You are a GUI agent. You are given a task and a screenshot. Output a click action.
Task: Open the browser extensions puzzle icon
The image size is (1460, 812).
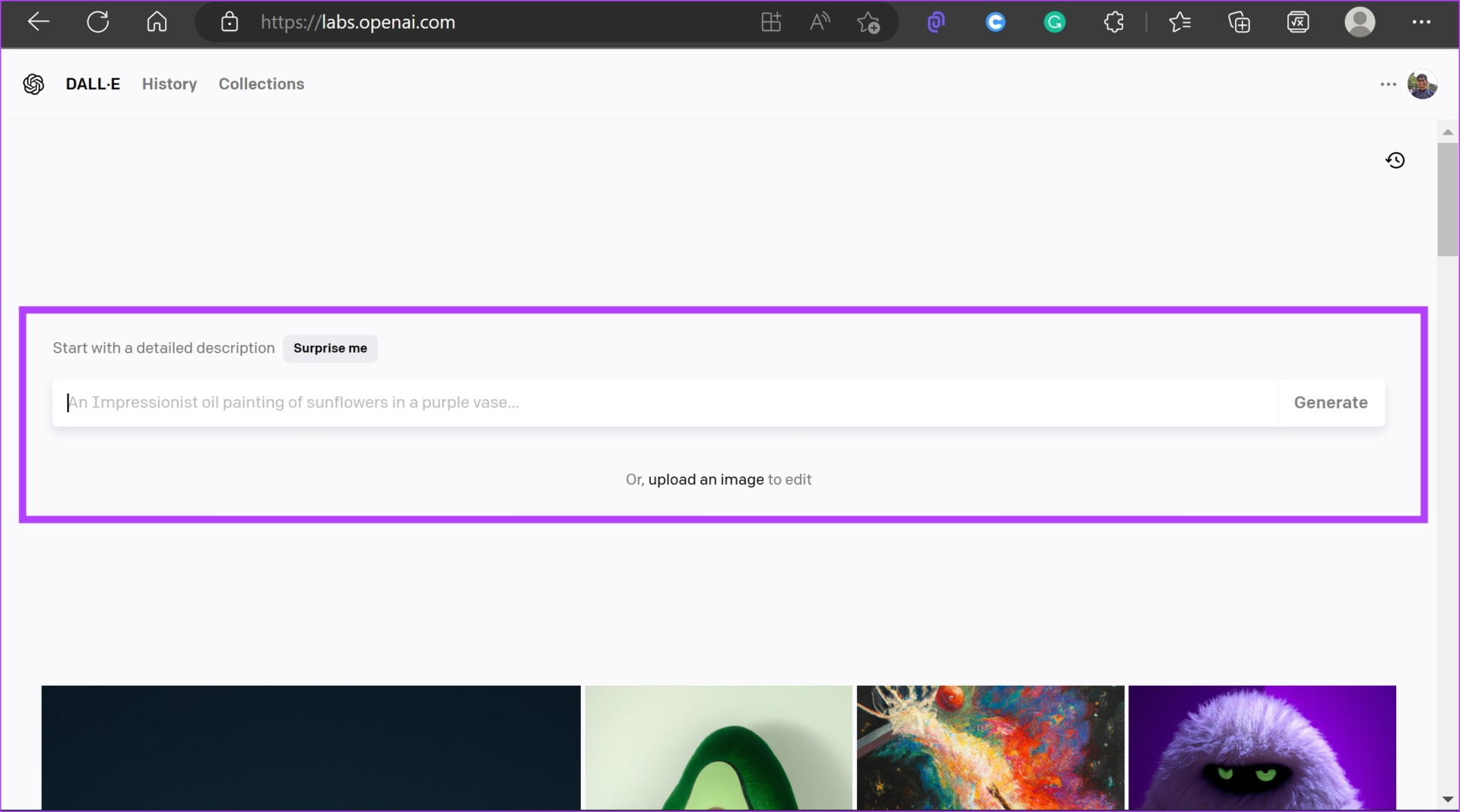[x=1114, y=23]
